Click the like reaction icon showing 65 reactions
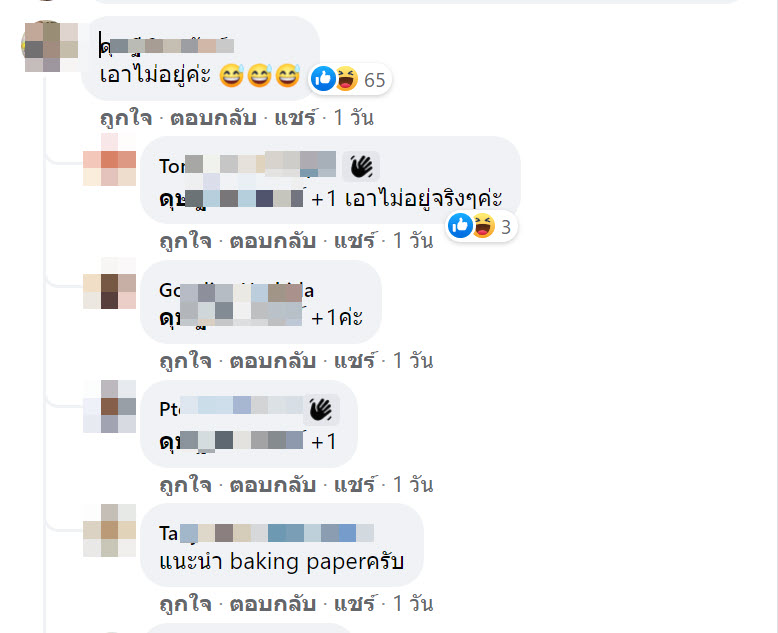 pyautogui.click(x=324, y=79)
